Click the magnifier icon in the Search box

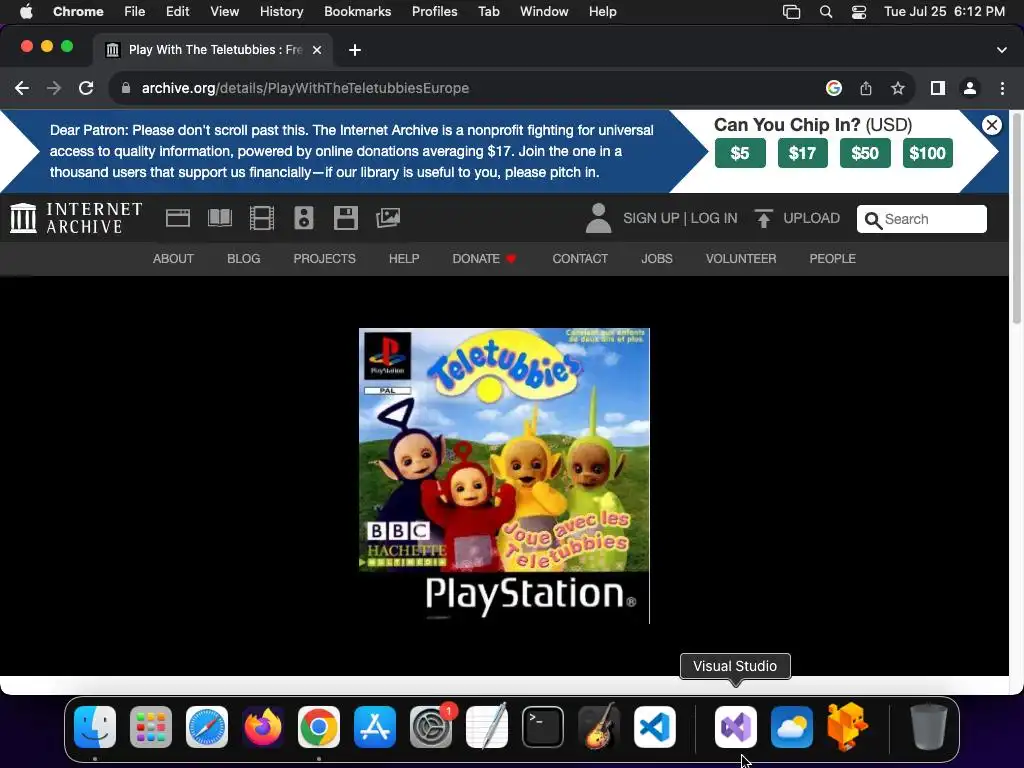pyautogui.click(x=872, y=220)
